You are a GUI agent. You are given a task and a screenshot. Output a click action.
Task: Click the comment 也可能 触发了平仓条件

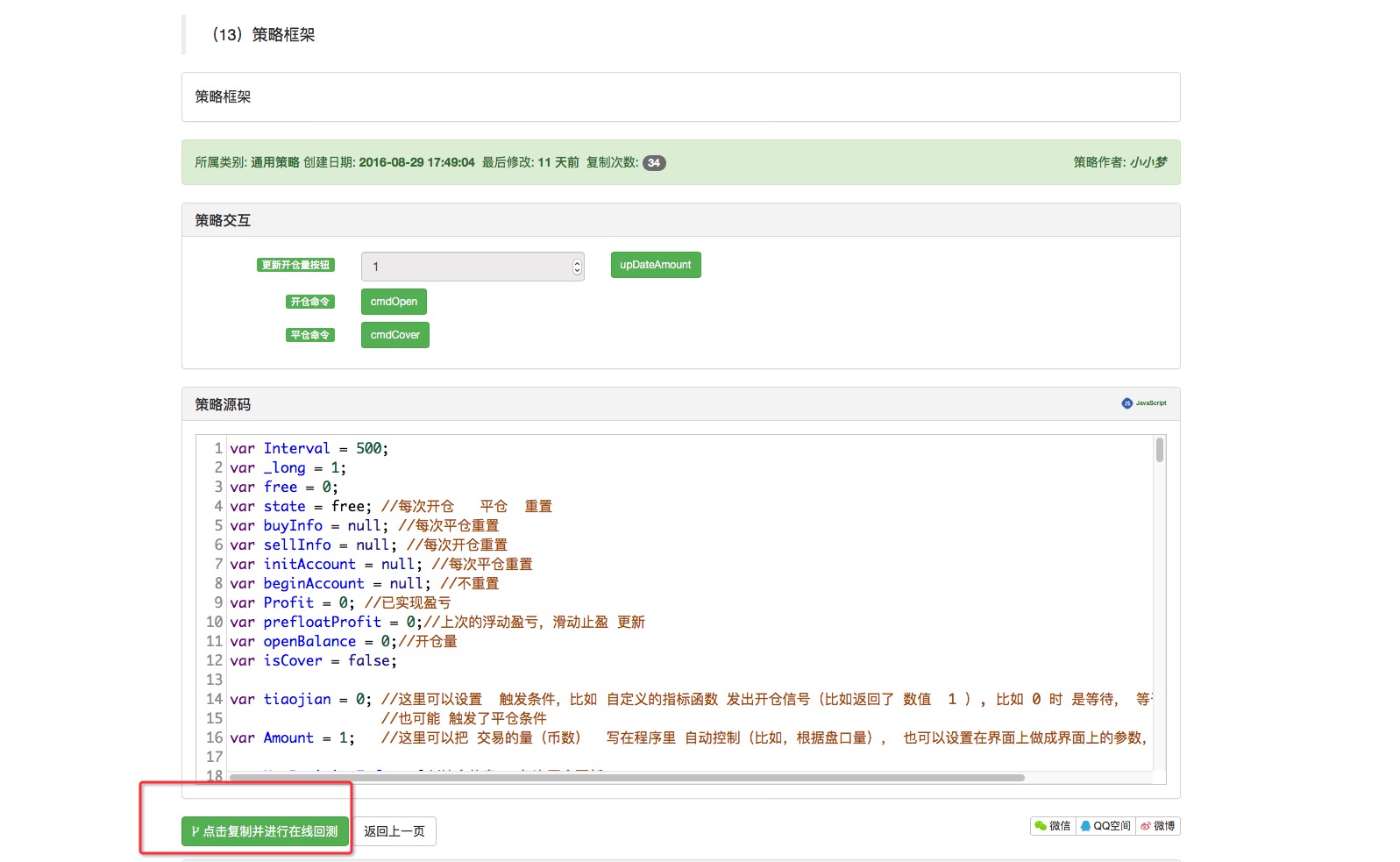point(464,718)
